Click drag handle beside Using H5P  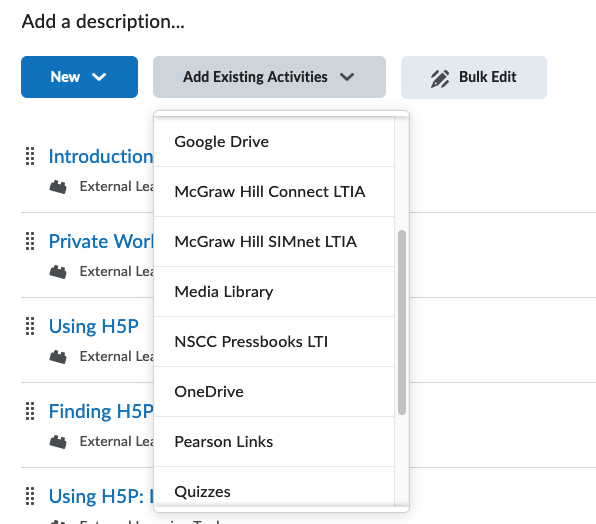tap(30, 326)
